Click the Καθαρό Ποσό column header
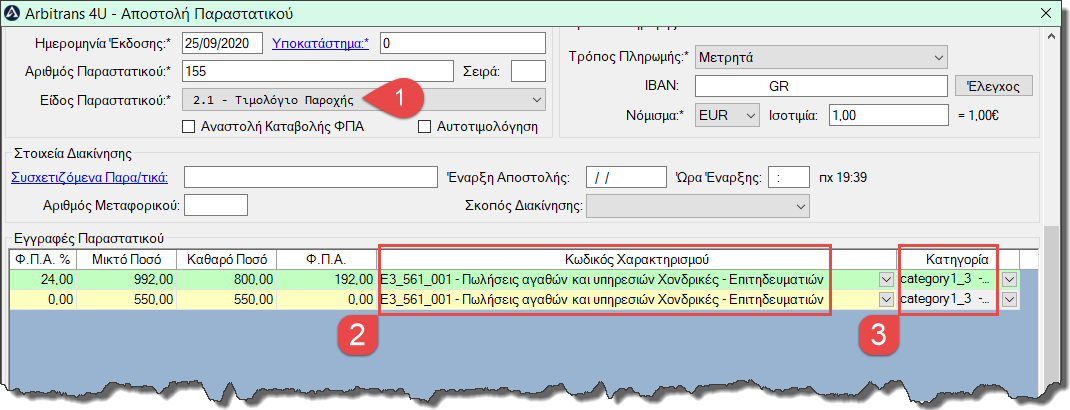 226,260
